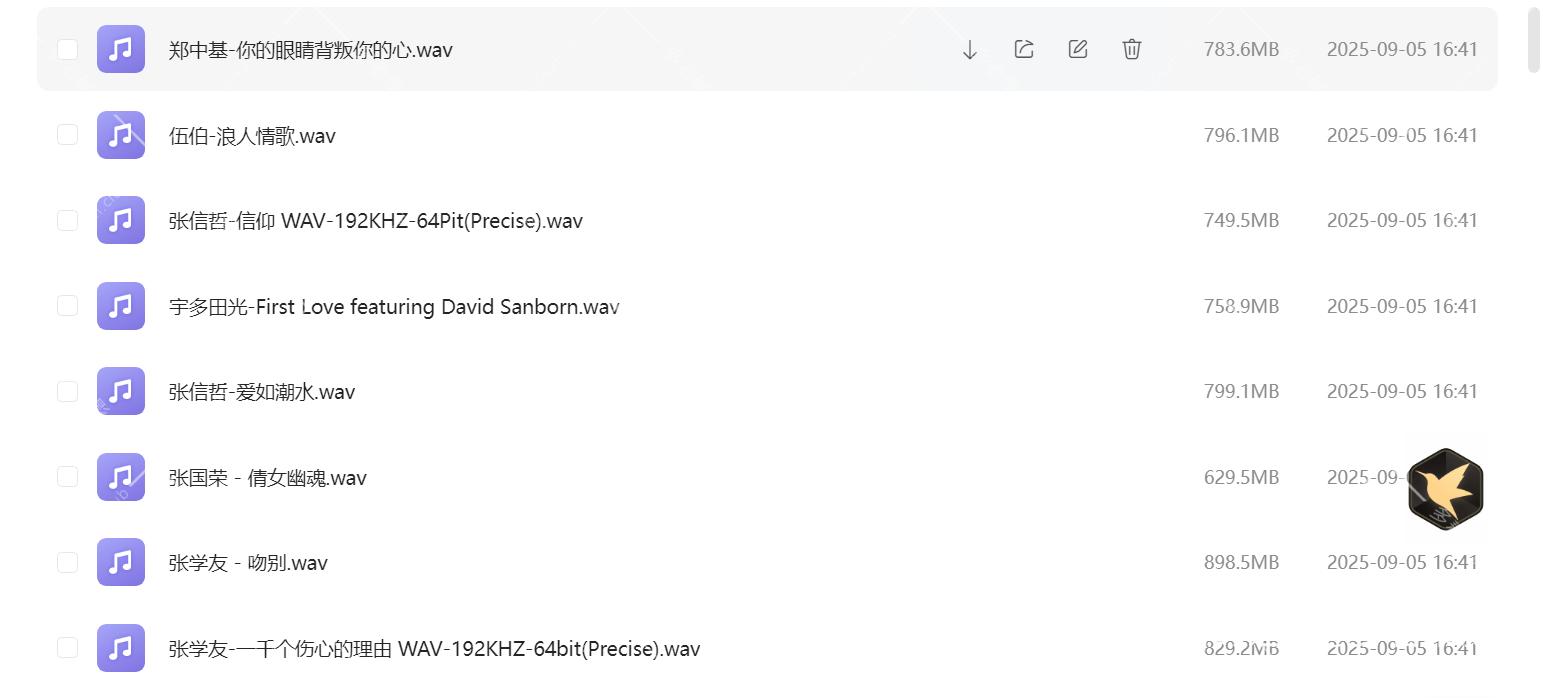Share the 郑中基 song file
The height and width of the screenshot is (698, 1543).
tap(1023, 48)
